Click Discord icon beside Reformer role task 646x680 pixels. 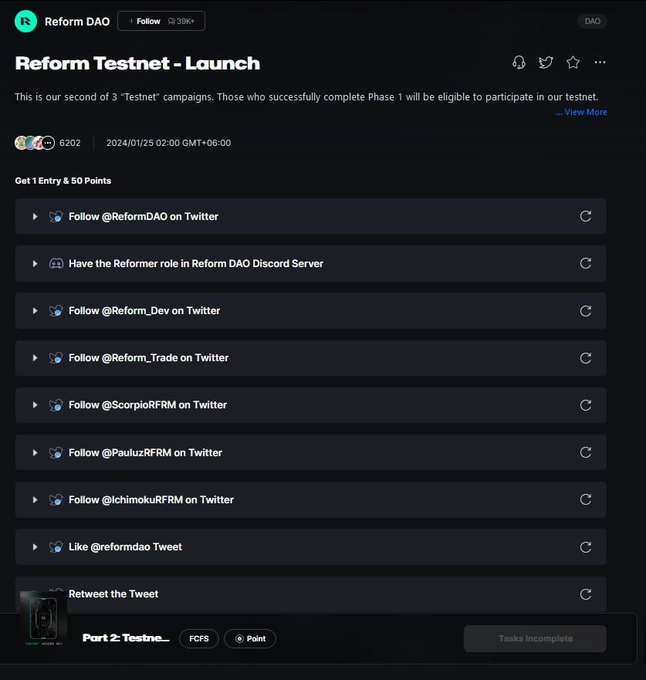pos(56,264)
